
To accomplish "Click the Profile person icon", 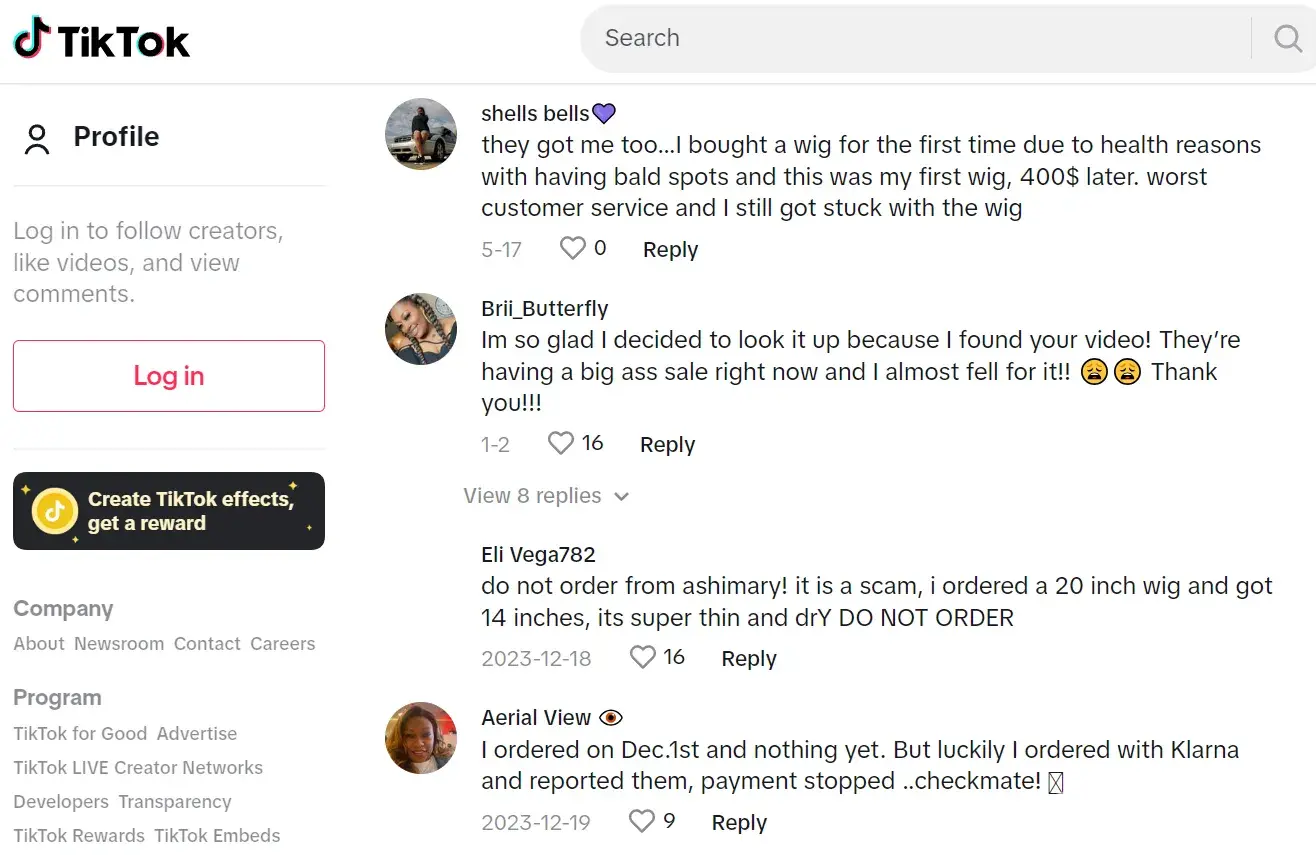I will [37, 139].
